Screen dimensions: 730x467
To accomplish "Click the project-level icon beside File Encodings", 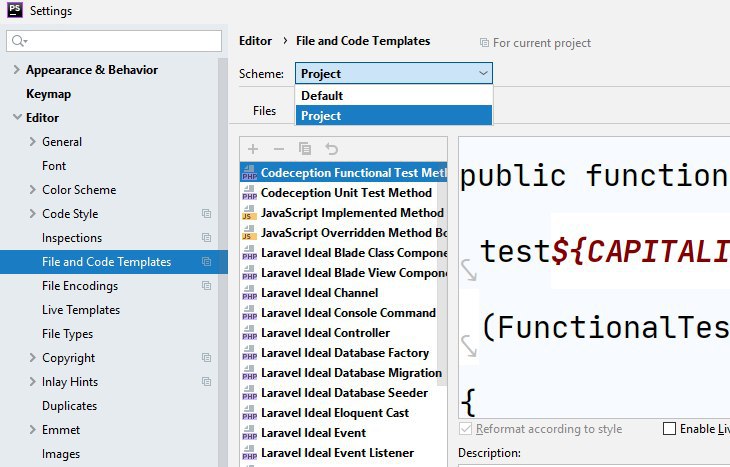I will pyautogui.click(x=206, y=286).
